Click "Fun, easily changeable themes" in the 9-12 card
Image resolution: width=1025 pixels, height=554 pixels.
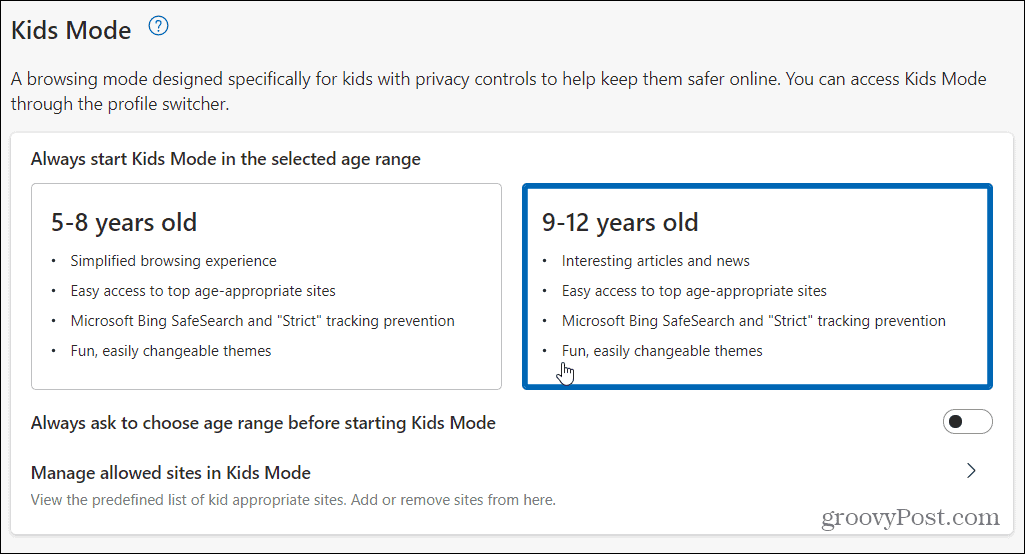click(662, 351)
